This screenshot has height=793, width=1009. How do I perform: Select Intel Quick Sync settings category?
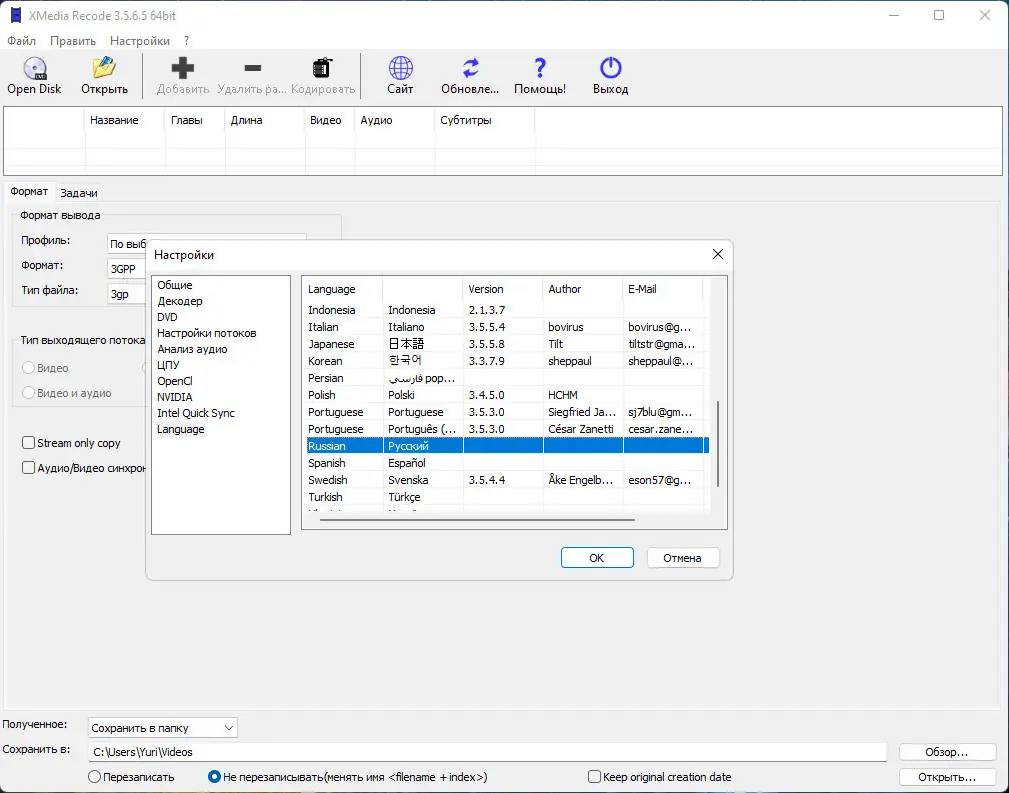pyautogui.click(x=196, y=413)
